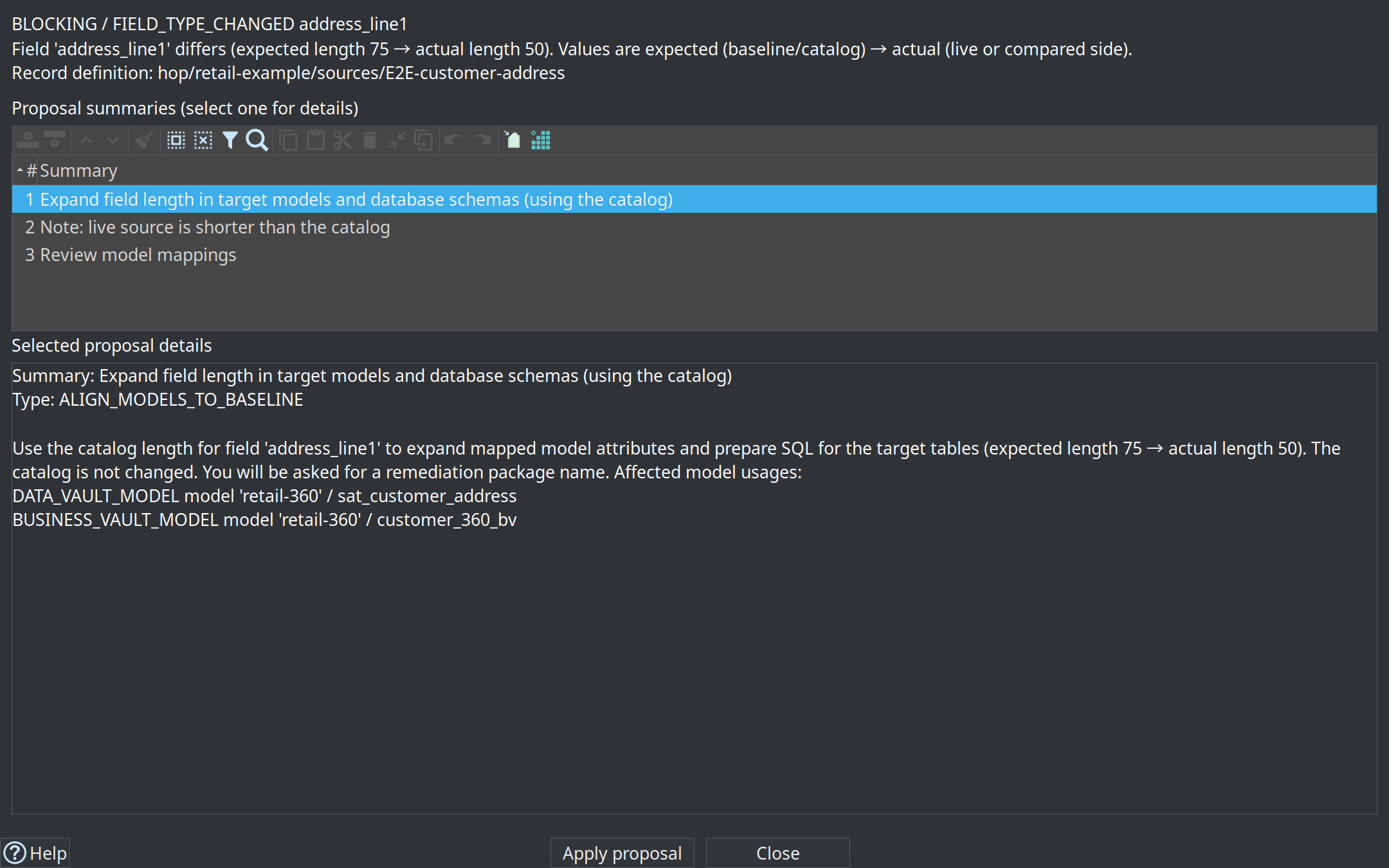Viewport: 1389px width, 868px height.
Task: Select 'Note: live source is shorter than the catalog'
Action: point(694,227)
